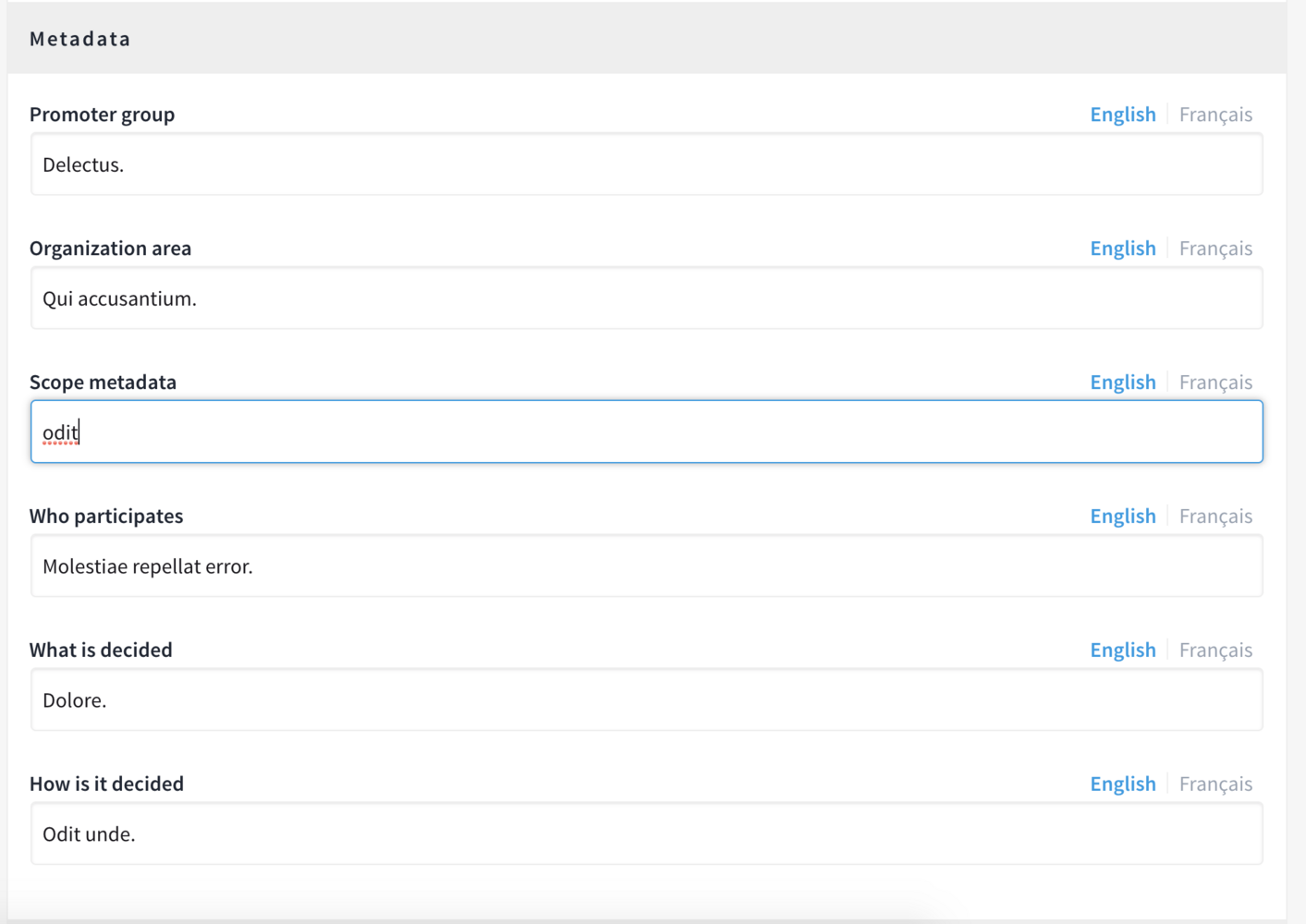
Task: Switch Who participates to Français
Action: click(x=1214, y=517)
